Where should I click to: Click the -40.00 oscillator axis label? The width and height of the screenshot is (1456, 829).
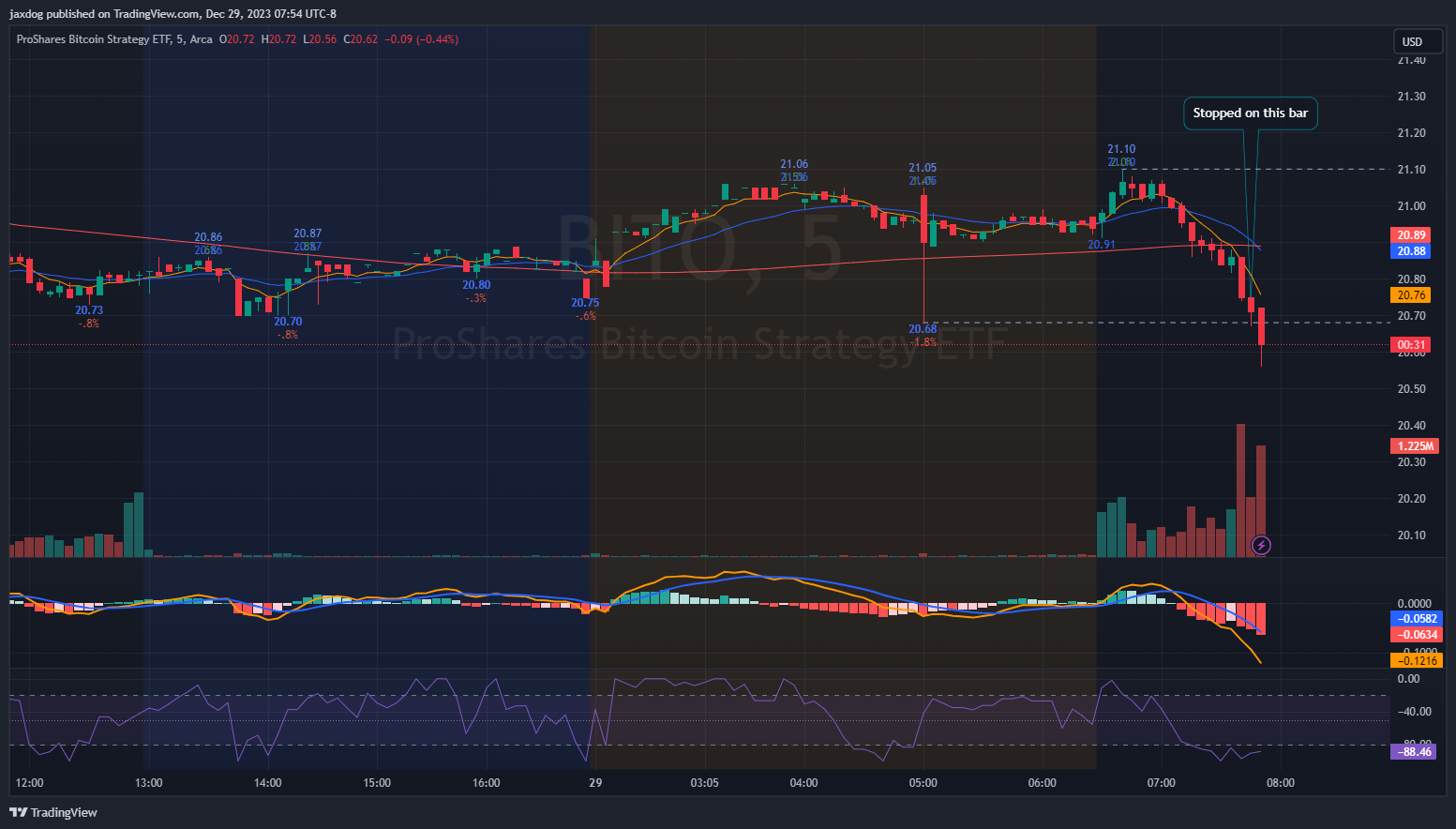pyautogui.click(x=1414, y=712)
